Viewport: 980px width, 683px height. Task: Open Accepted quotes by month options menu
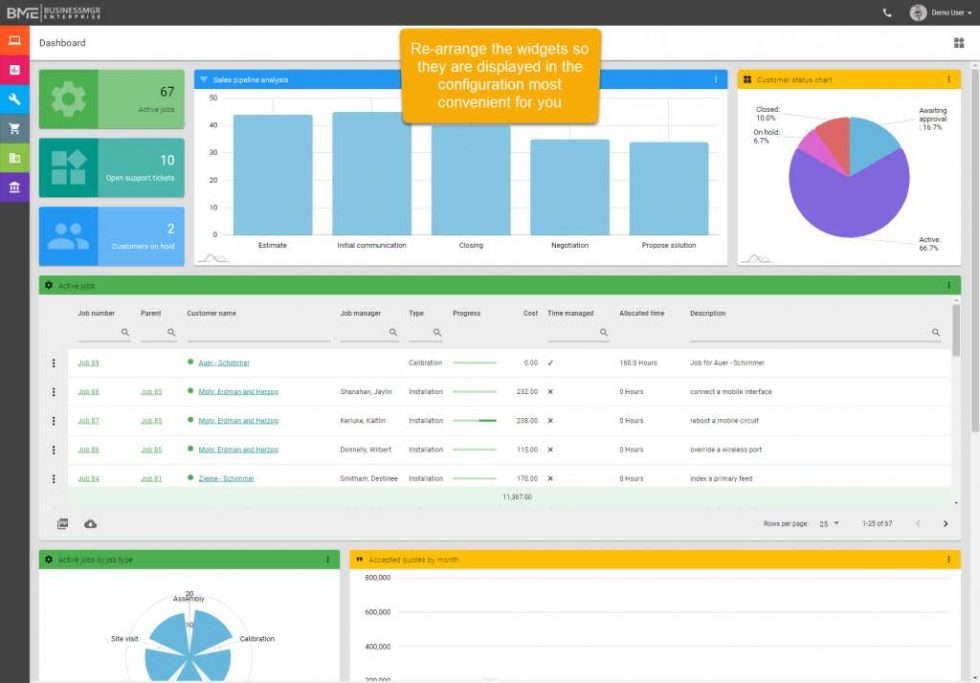click(x=949, y=559)
